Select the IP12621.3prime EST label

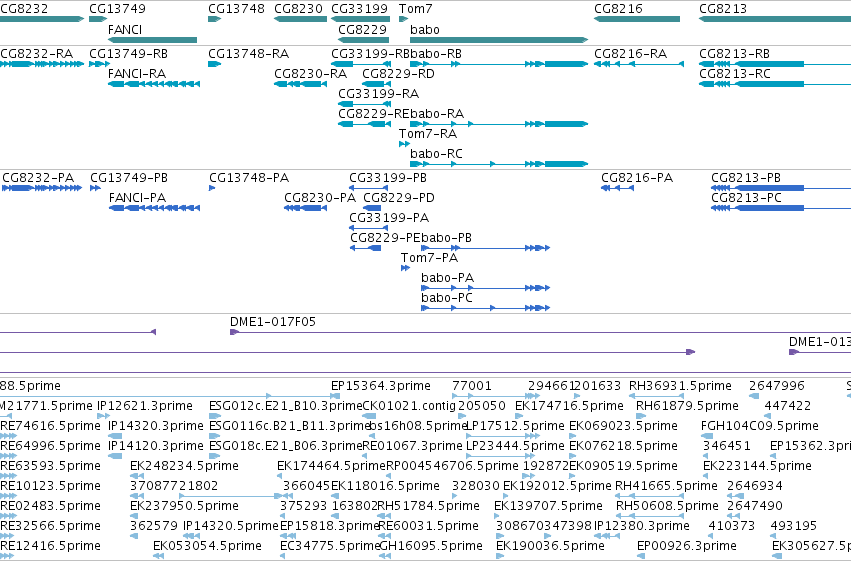[145, 406]
